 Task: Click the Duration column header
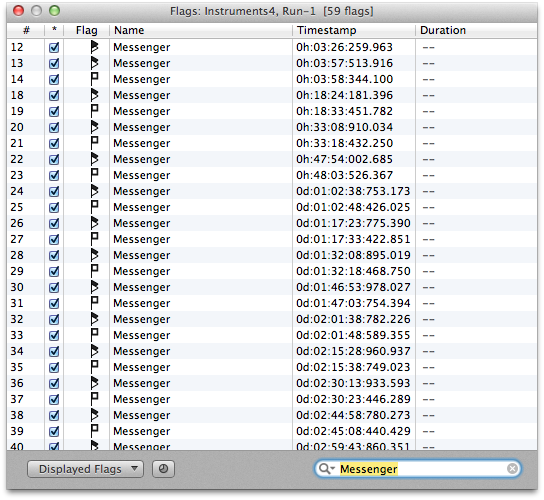coord(476,31)
